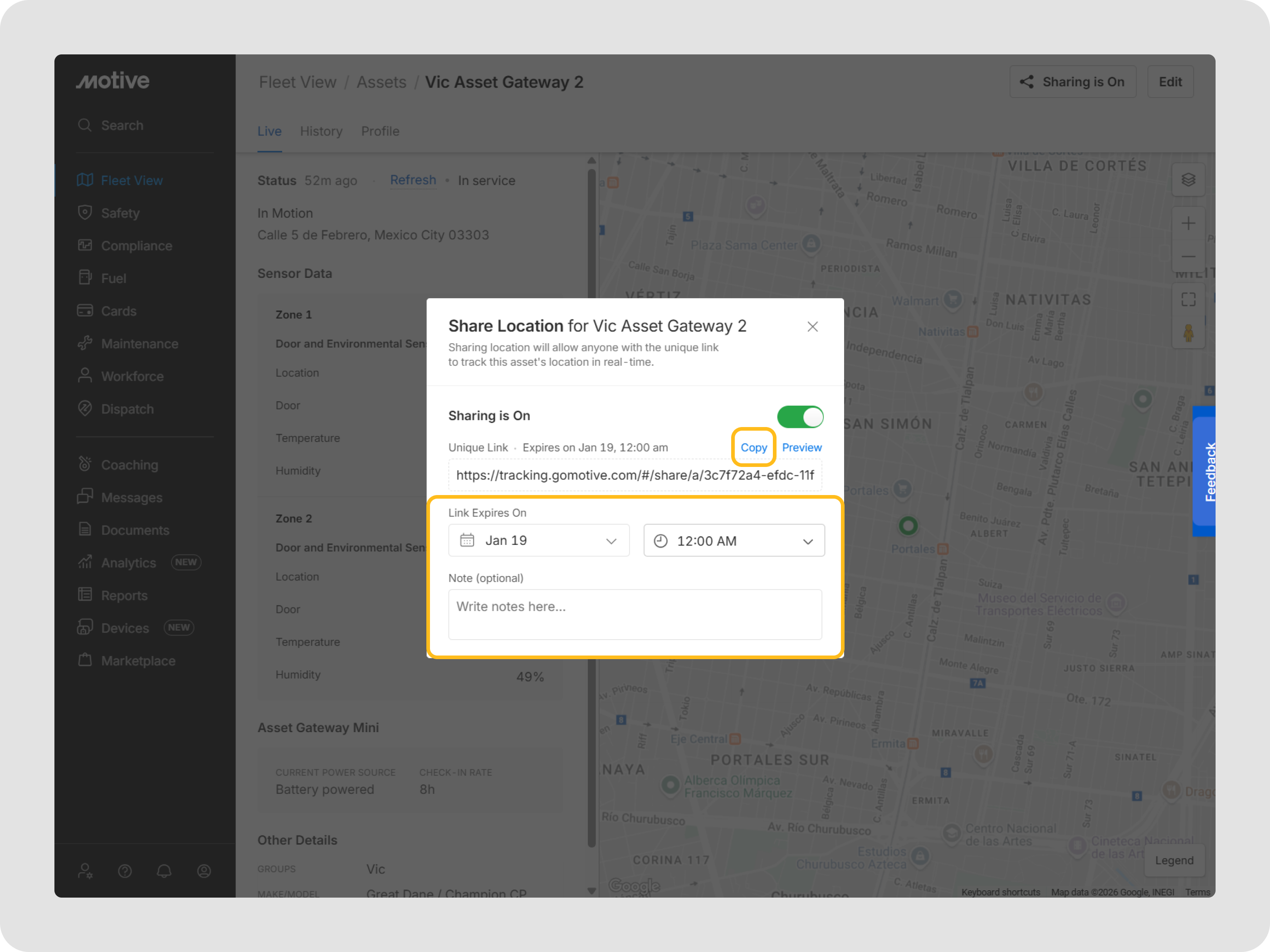The width and height of the screenshot is (1270, 952).
Task: Open the 12:00 AM time dropdown
Action: [734, 540]
